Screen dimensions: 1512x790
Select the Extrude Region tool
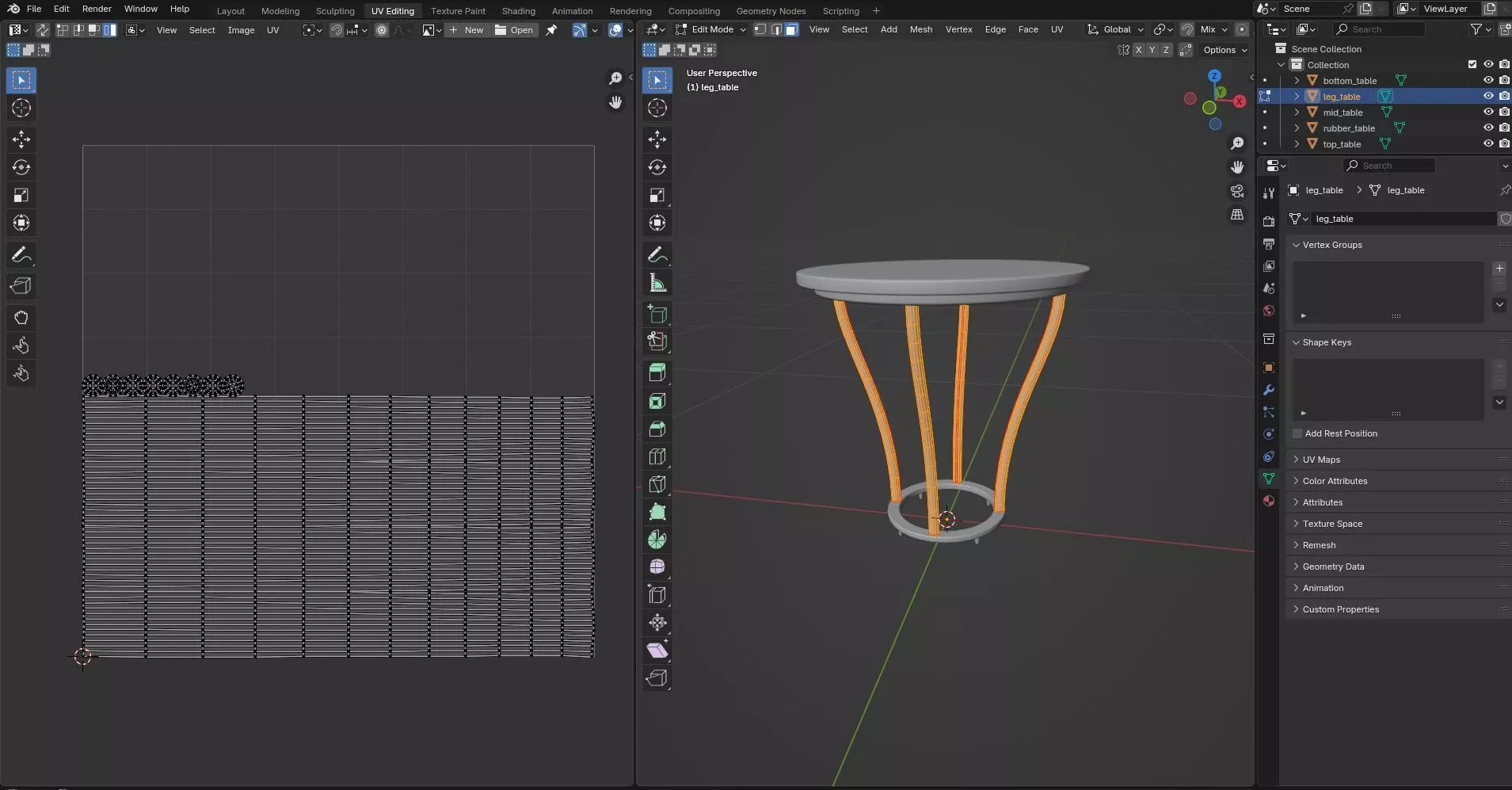pos(657,372)
